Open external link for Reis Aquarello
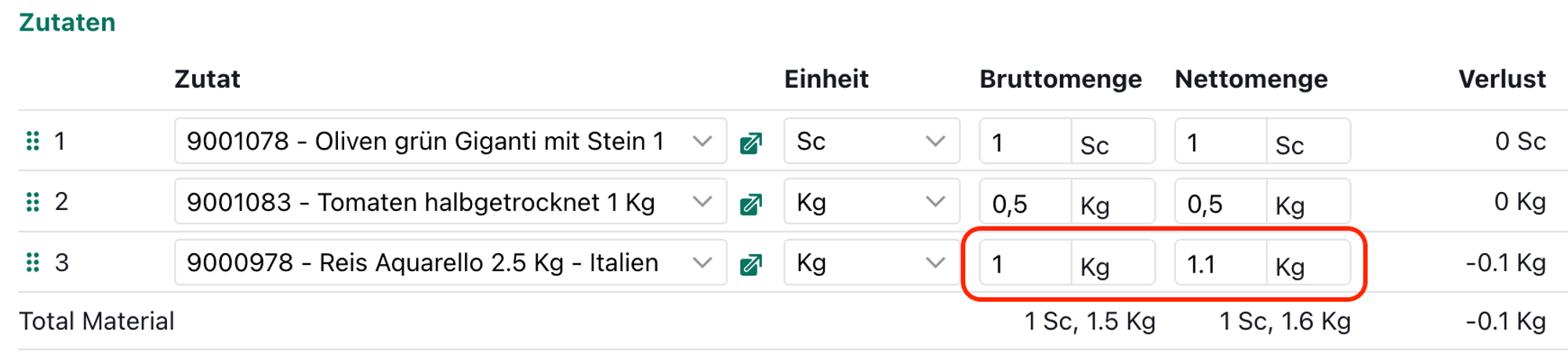This screenshot has width=1568, height=362. [751, 264]
